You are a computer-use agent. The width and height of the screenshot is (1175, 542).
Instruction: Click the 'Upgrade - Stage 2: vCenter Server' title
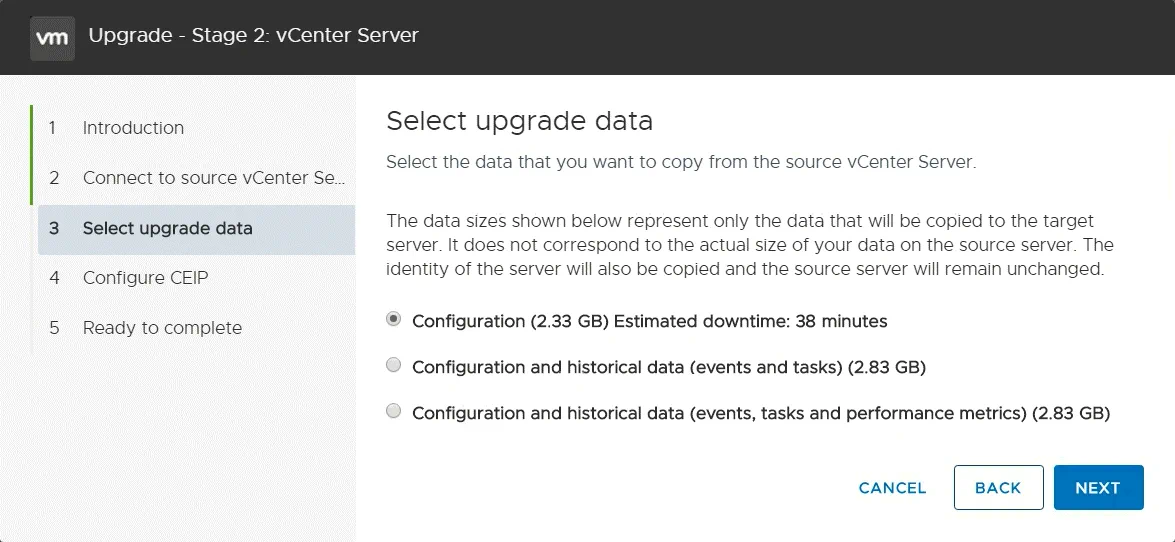click(253, 36)
